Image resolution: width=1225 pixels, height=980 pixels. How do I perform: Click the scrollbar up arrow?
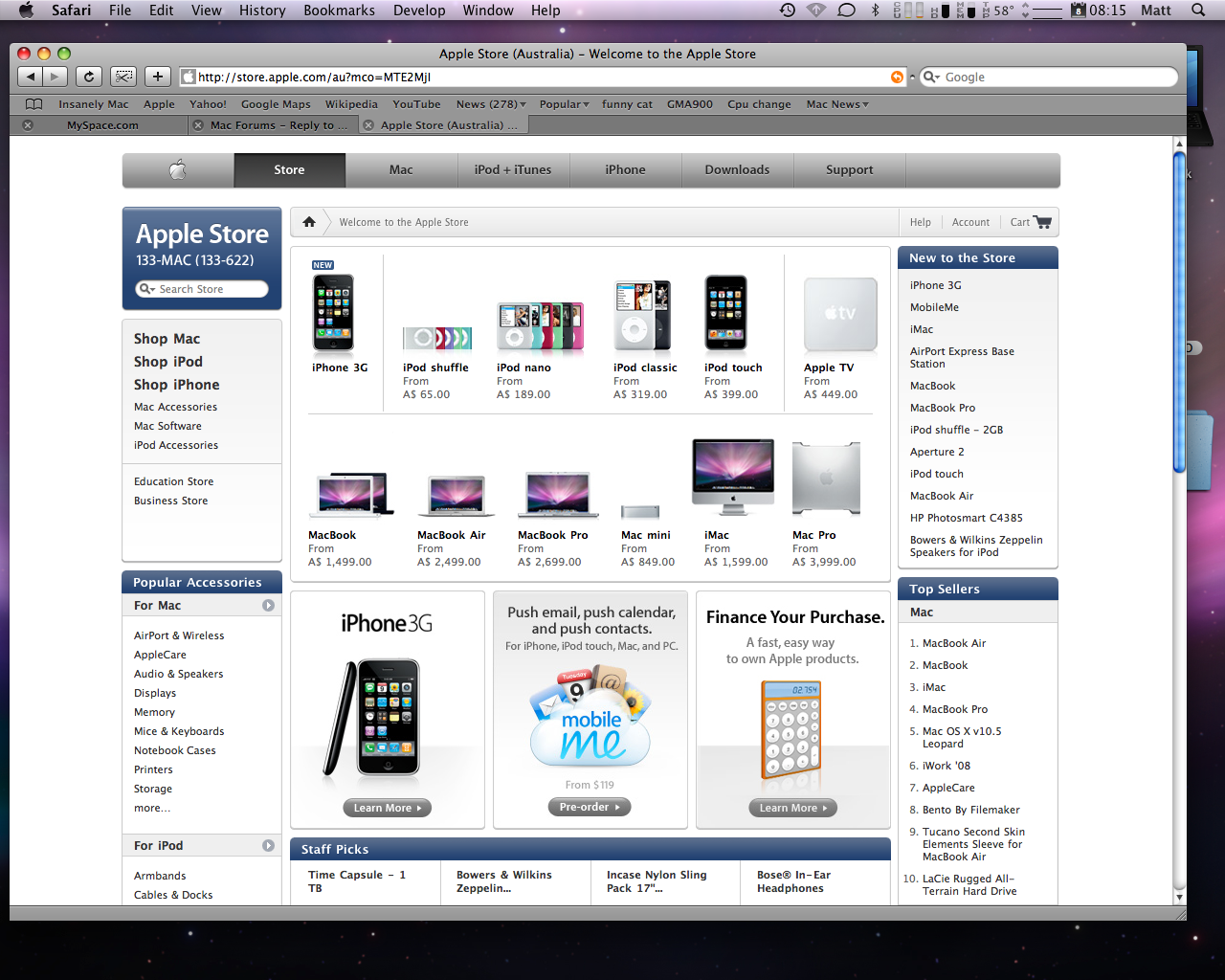pyautogui.click(x=1179, y=144)
